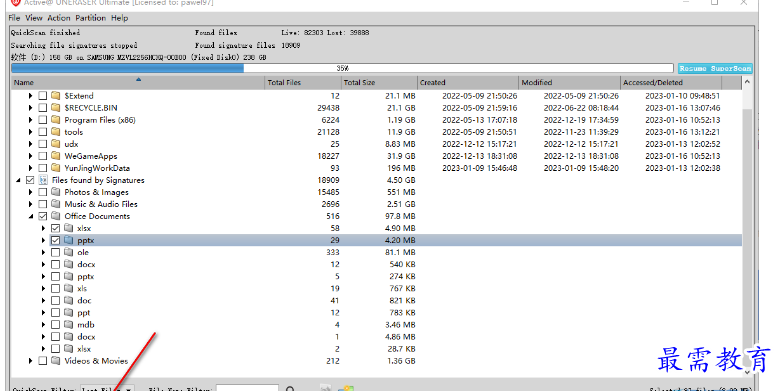Tick the ole folder checkbox
779x391 pixels.
coord(55,252)
